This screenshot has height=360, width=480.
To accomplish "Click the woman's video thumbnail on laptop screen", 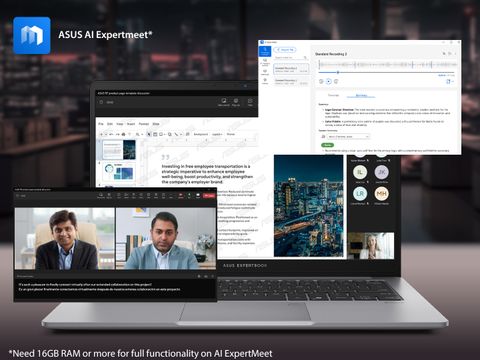I will click(x=371, y=246).
